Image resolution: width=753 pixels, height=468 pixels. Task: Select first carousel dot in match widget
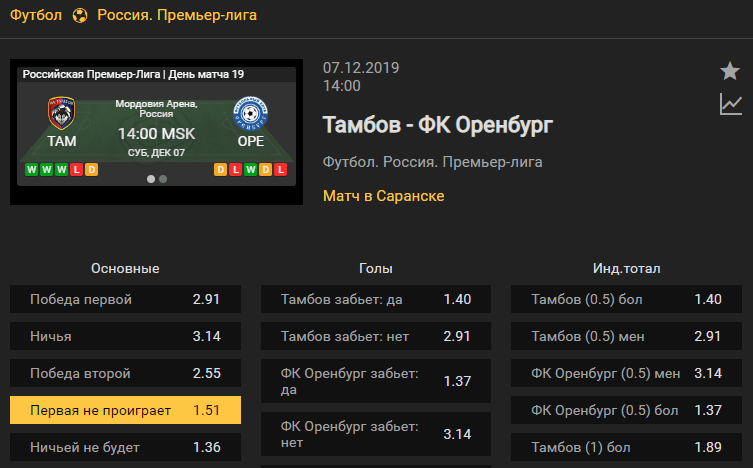151,179
